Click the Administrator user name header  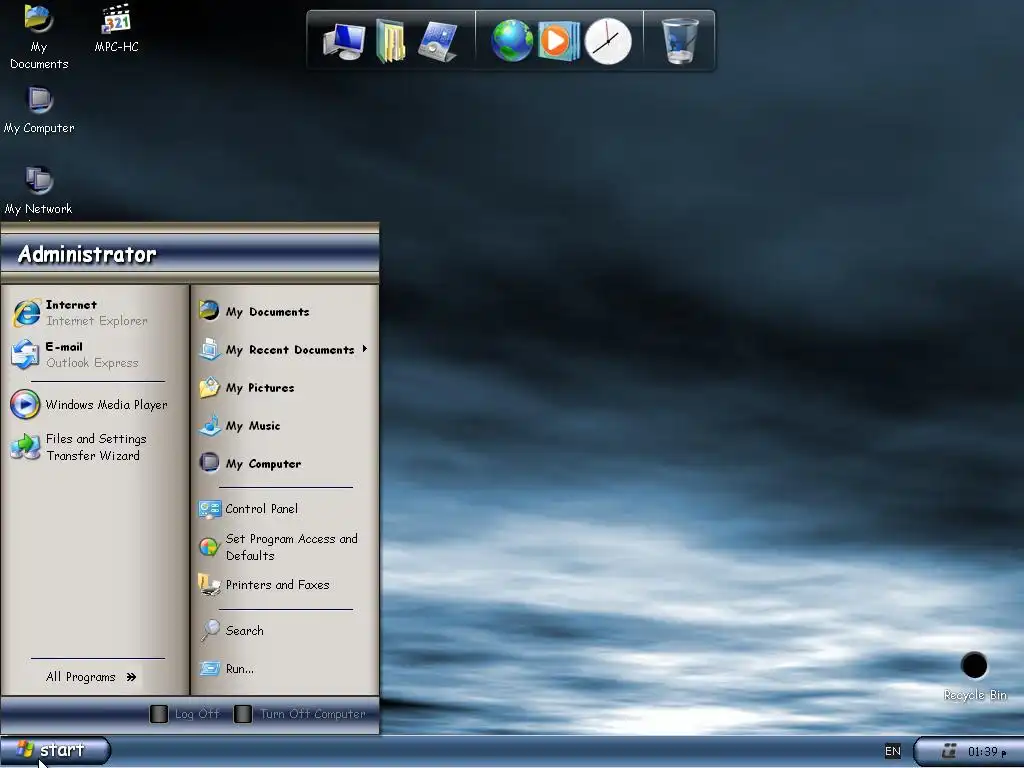(x=87, y=254)
